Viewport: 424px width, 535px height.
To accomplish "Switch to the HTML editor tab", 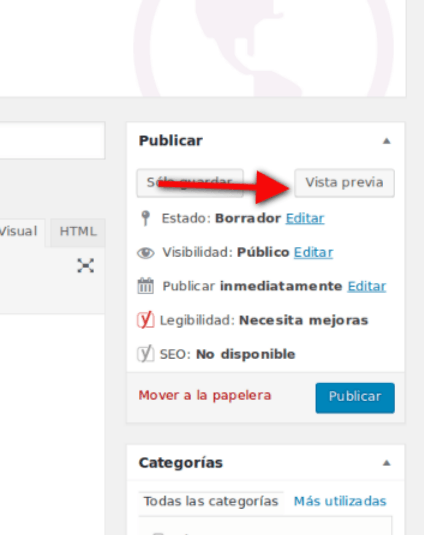I will [78, 232].
